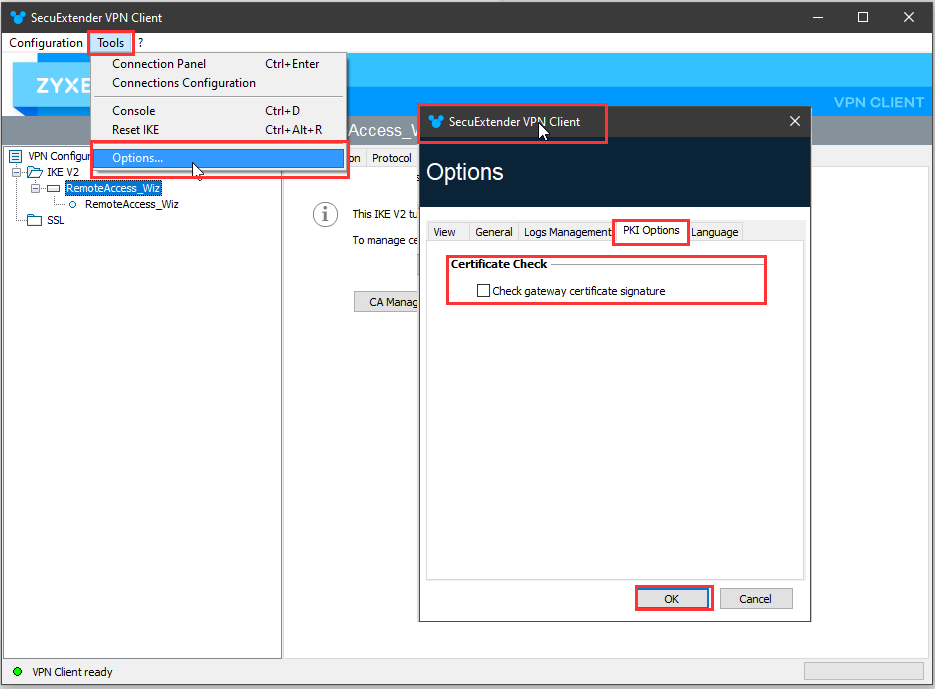Switch to the Logs Management tab

click(567, 232)
